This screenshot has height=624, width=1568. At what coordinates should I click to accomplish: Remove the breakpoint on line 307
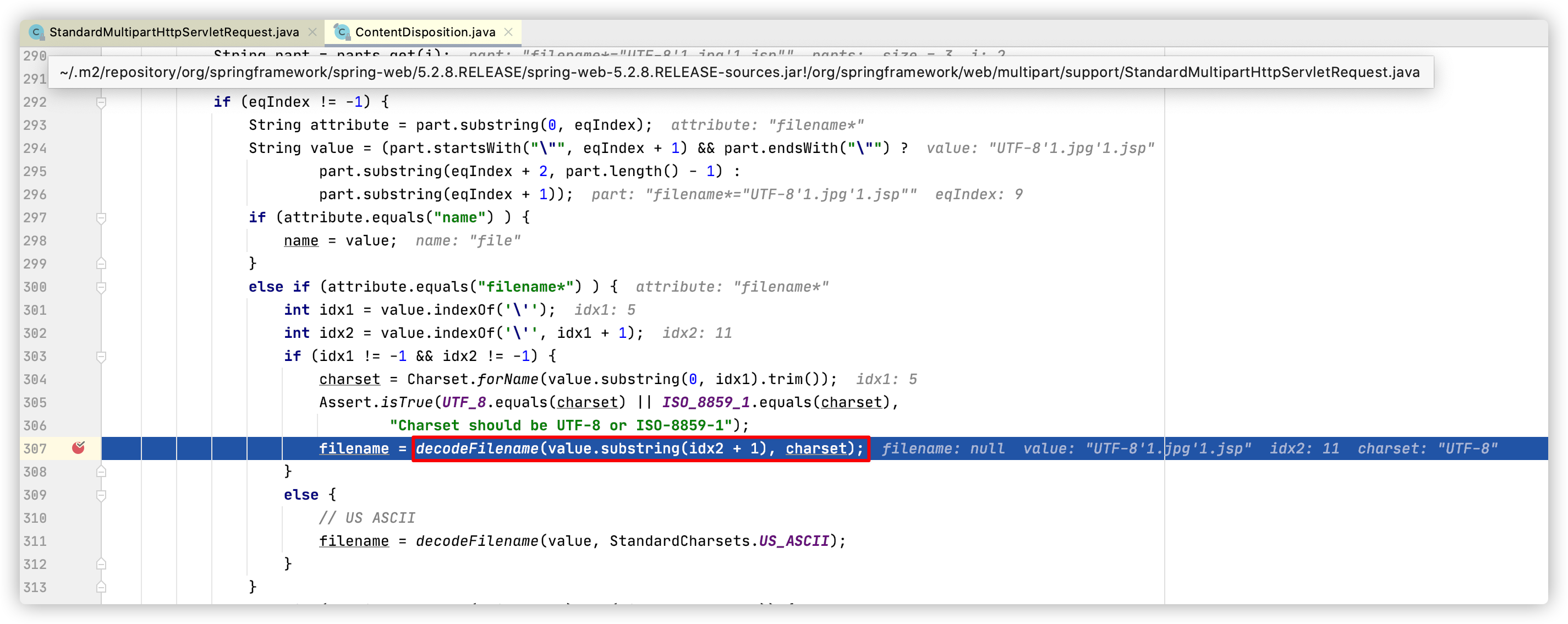tap(78, 448)
